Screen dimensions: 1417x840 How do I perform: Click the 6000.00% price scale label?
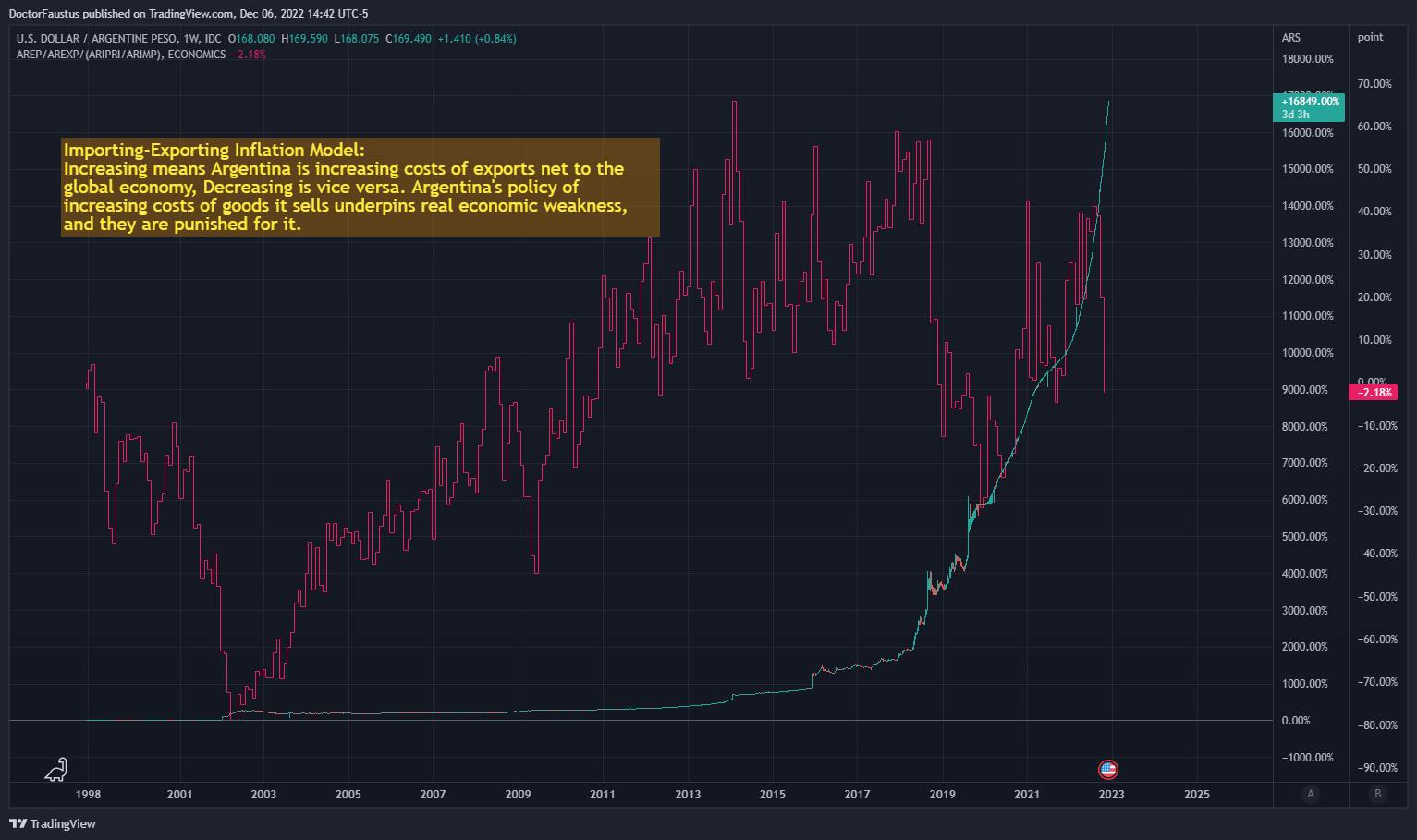click(1305, 500)
